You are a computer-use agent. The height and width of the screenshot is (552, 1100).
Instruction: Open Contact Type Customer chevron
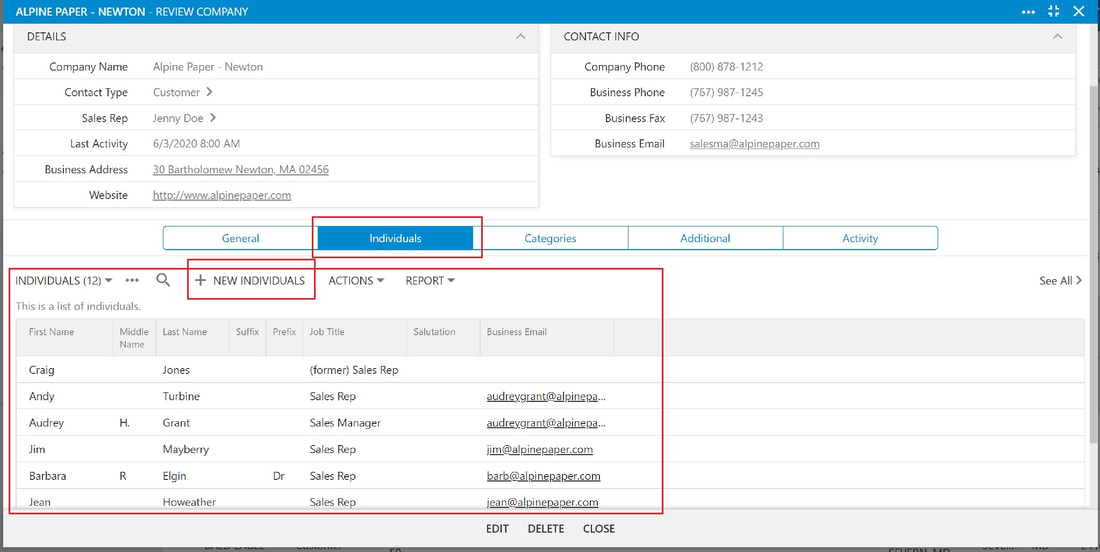209,92
